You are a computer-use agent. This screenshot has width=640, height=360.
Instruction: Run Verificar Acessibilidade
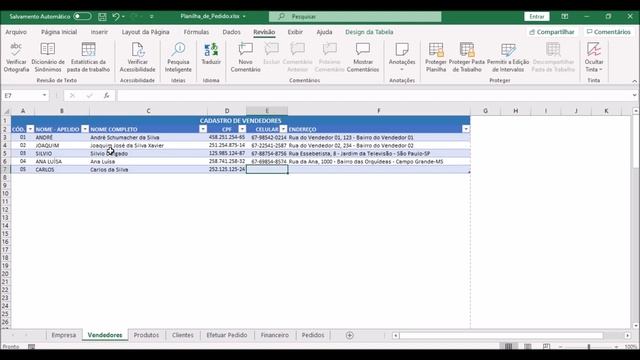click(x=138, y=57)
